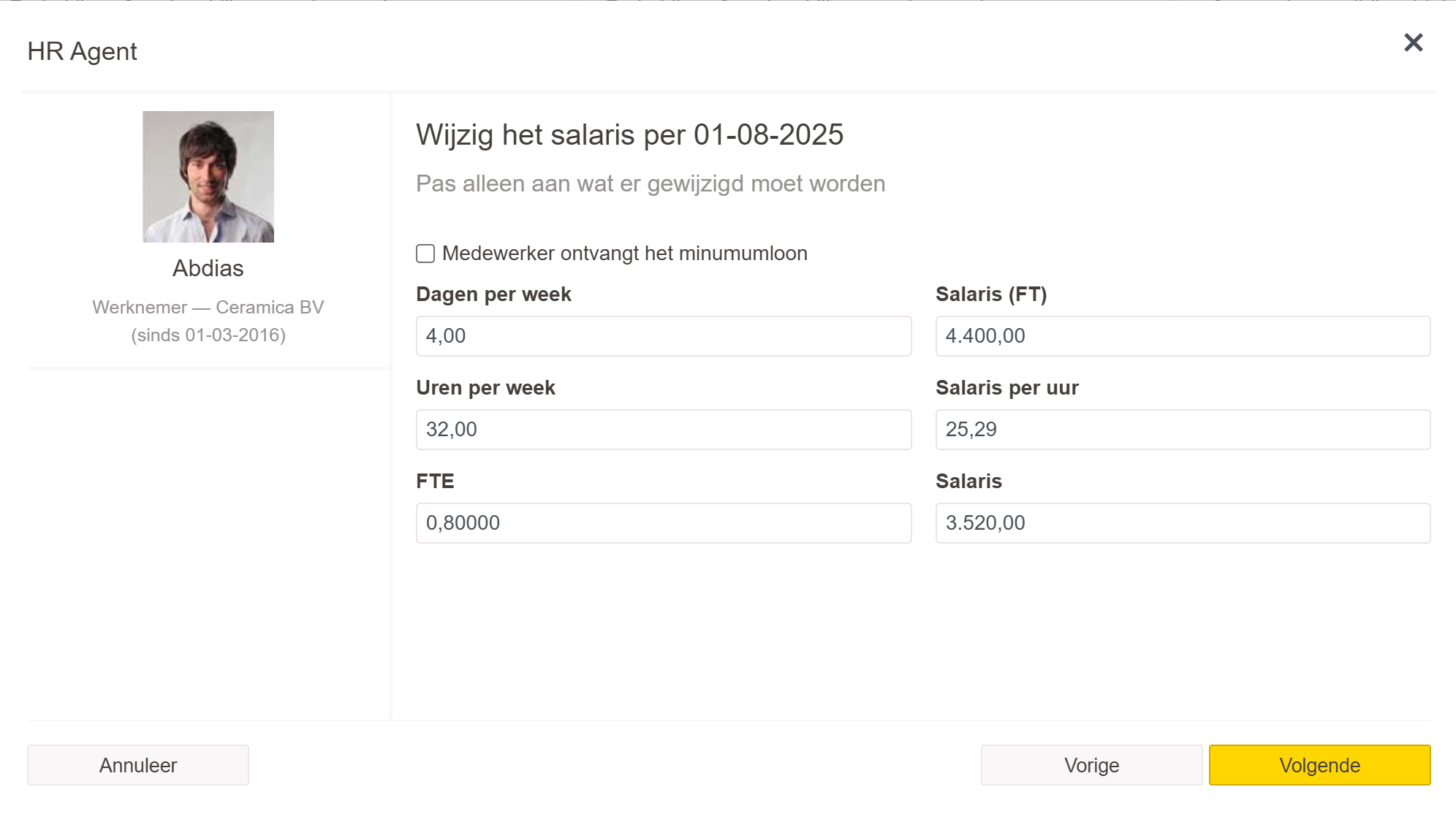The height and width of the screenshot is (814, 1456).
Task: Click the bold 'Dagen per week' label
Action: click(493, 294)
